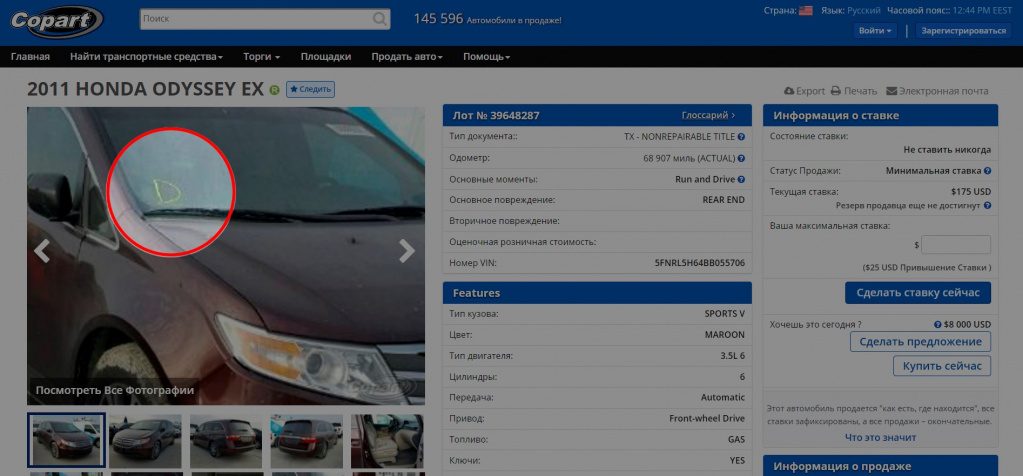
Task: Click the Export link
Action: click(804, 91)
